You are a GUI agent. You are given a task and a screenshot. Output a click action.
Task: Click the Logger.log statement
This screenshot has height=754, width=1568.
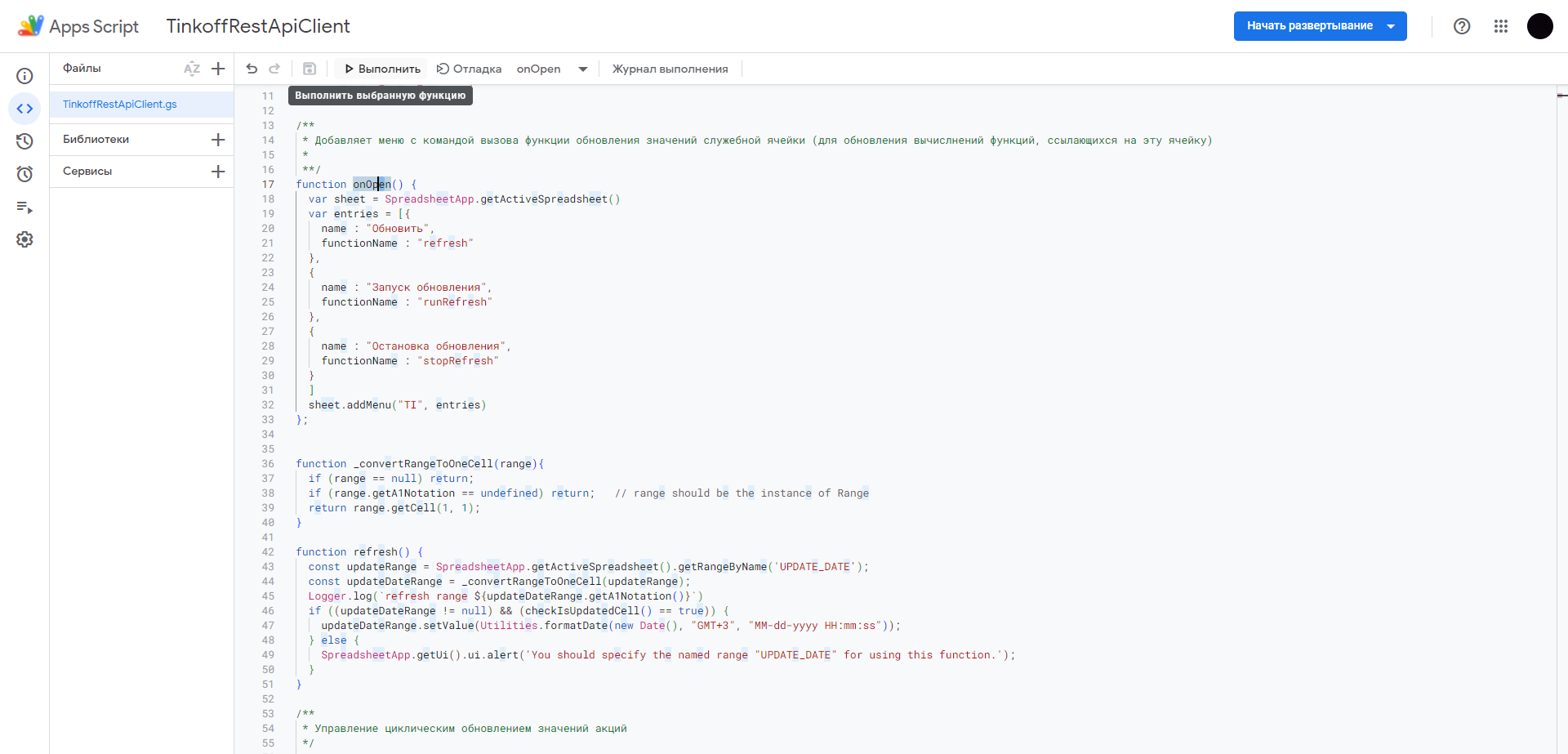pyautogui.click(x=506, y=596)
